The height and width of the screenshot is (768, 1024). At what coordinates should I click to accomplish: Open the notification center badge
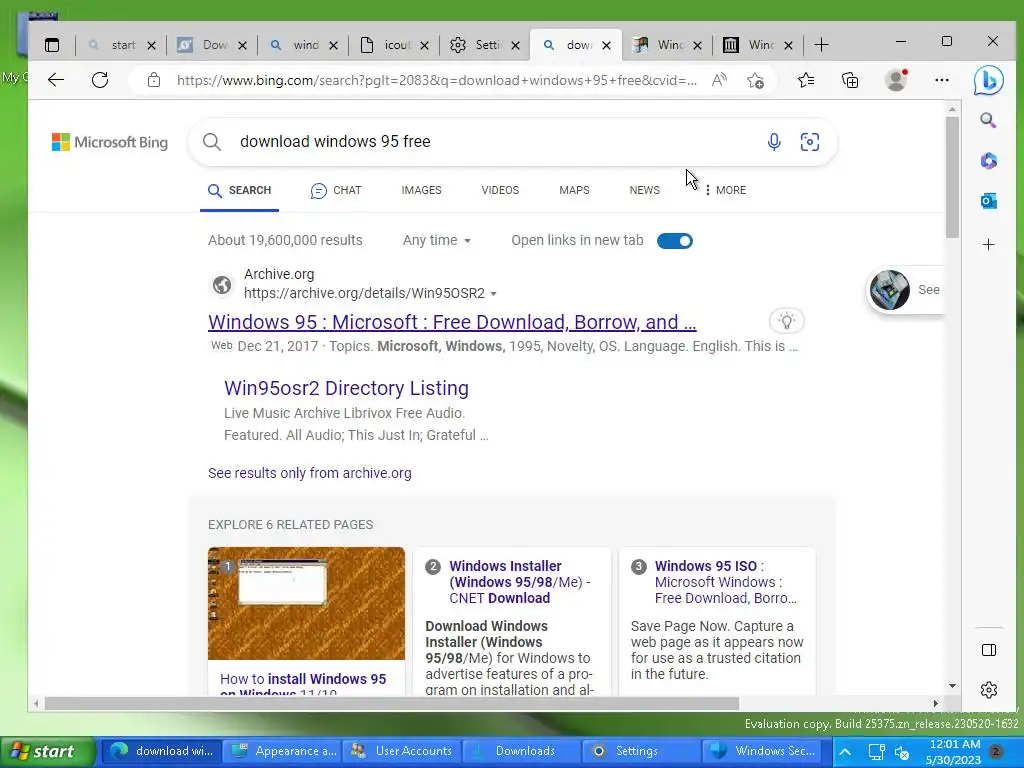996,752
